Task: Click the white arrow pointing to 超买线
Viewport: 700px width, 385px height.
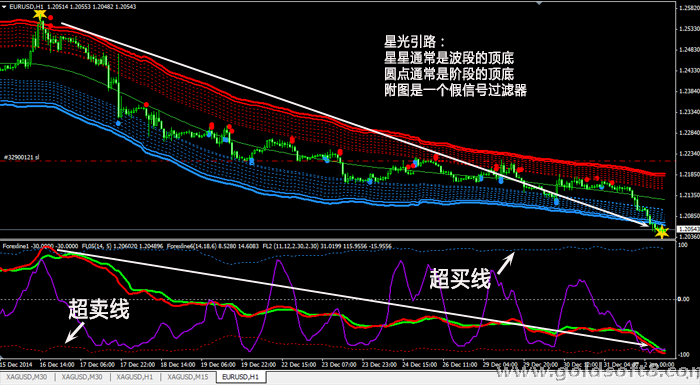Action: pos(506,263)
